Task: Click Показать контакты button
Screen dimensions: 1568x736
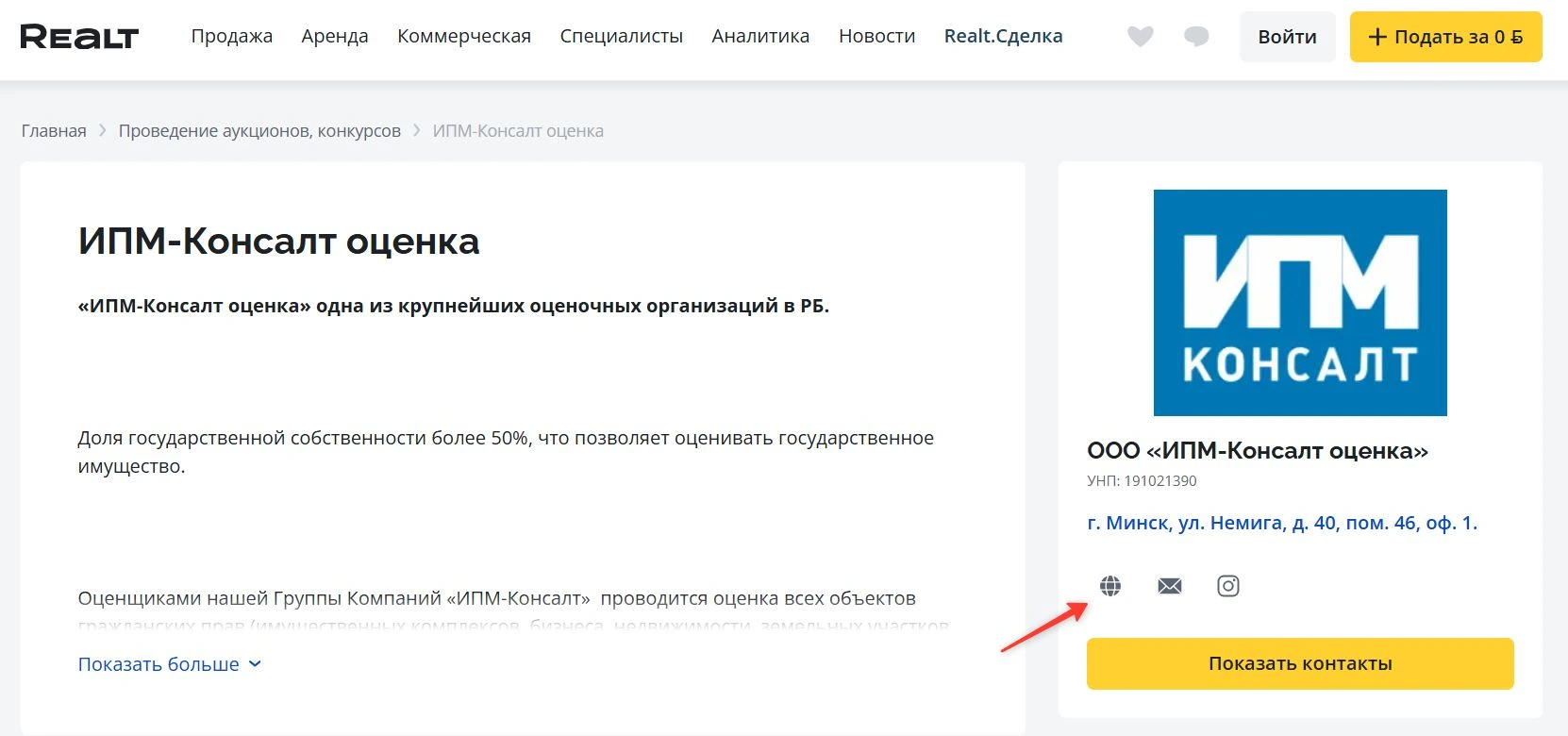Action: pyautogui.click(x=1300, y=663)
